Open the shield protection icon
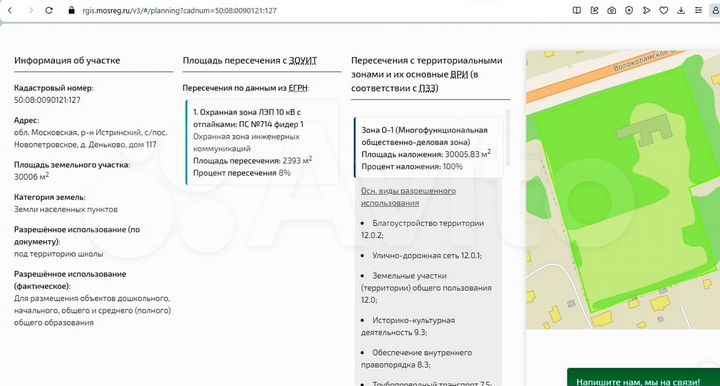The width and height of the screenshot is (720, 386). [x=629, y=10]
